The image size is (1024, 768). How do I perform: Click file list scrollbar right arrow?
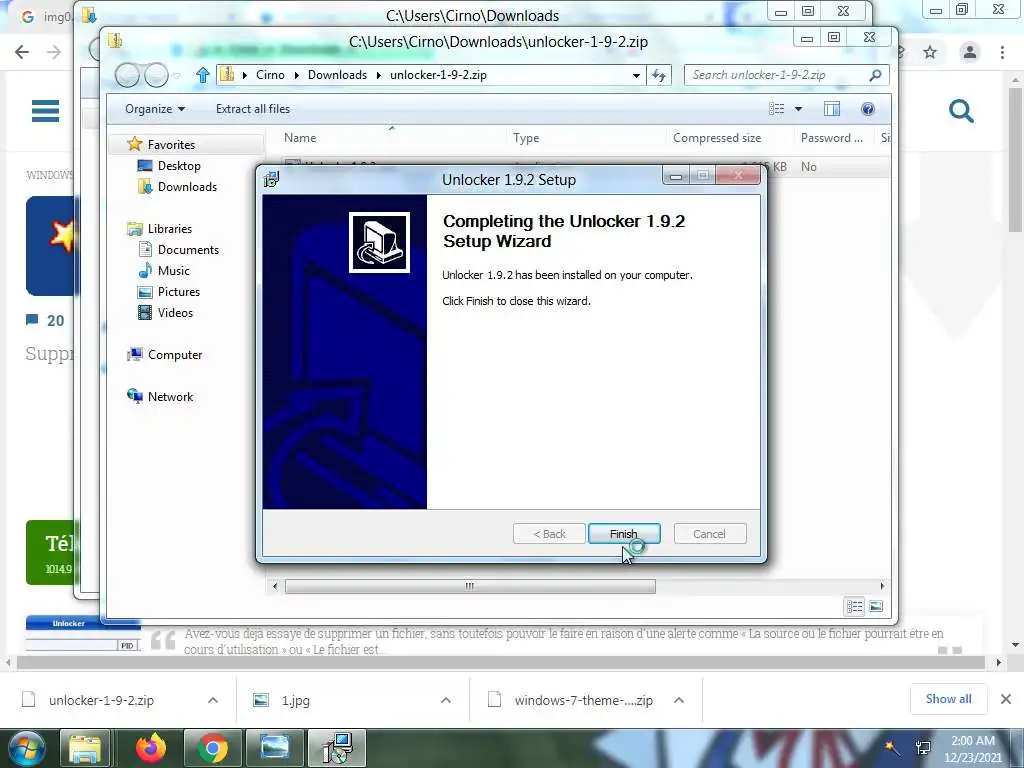[882, 586]
